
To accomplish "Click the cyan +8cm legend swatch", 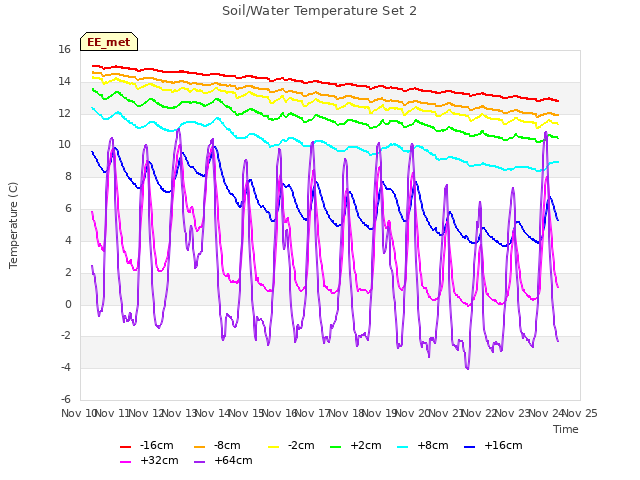I will tap(402, 447).
